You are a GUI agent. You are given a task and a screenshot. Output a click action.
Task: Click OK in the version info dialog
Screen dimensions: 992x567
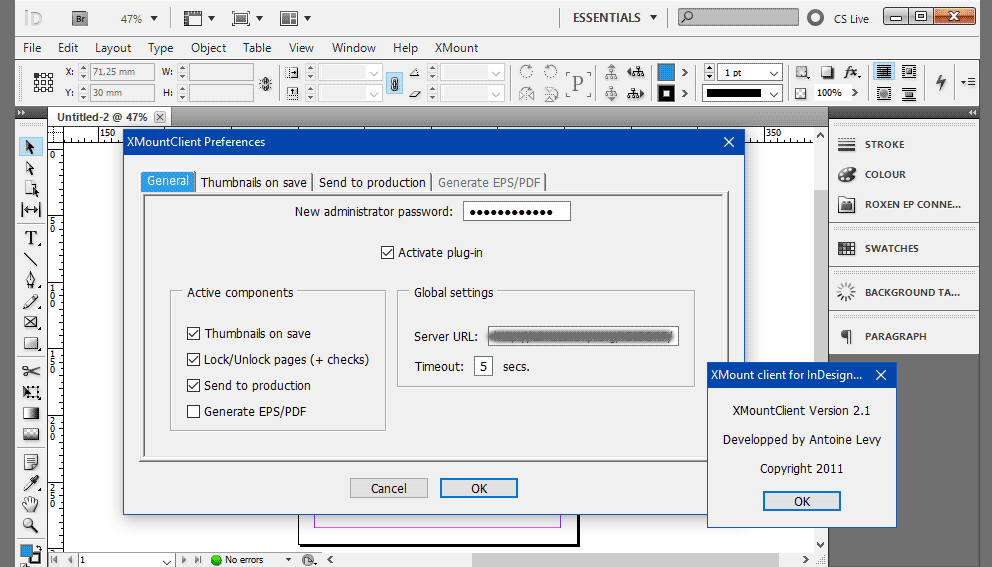click(801, 501)
